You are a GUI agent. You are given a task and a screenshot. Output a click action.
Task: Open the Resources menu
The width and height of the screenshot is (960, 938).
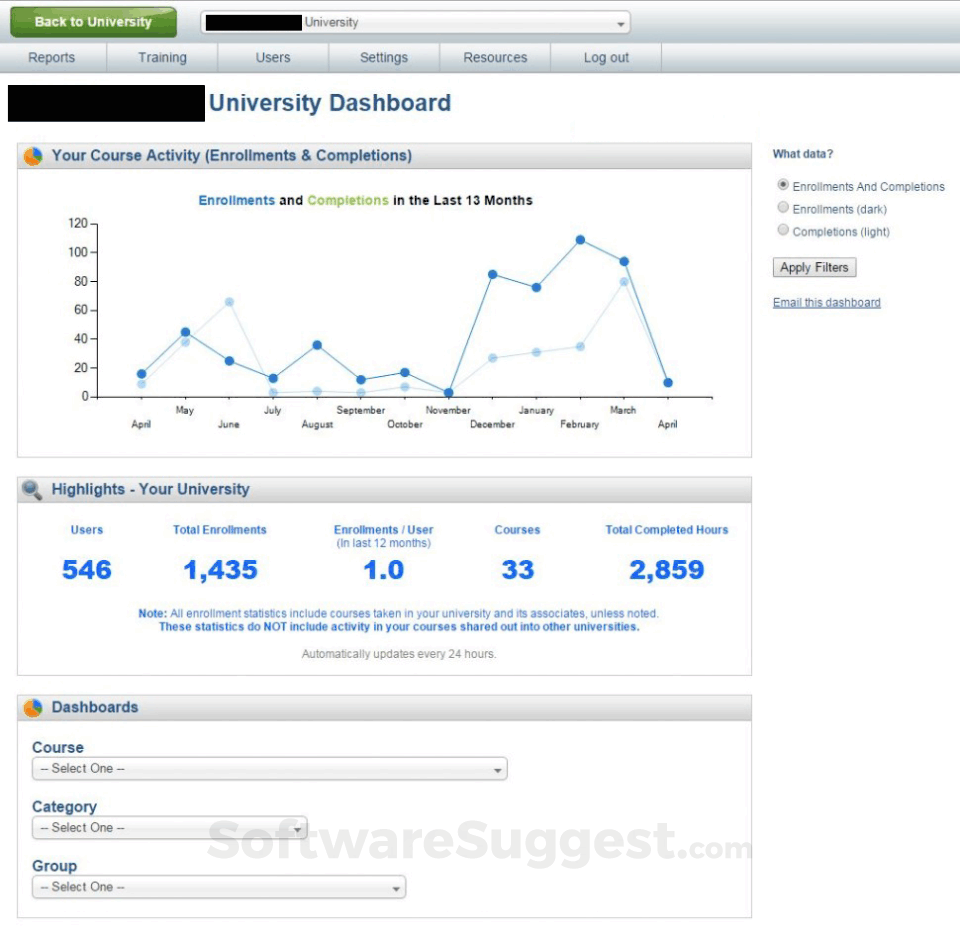(494, 57)
